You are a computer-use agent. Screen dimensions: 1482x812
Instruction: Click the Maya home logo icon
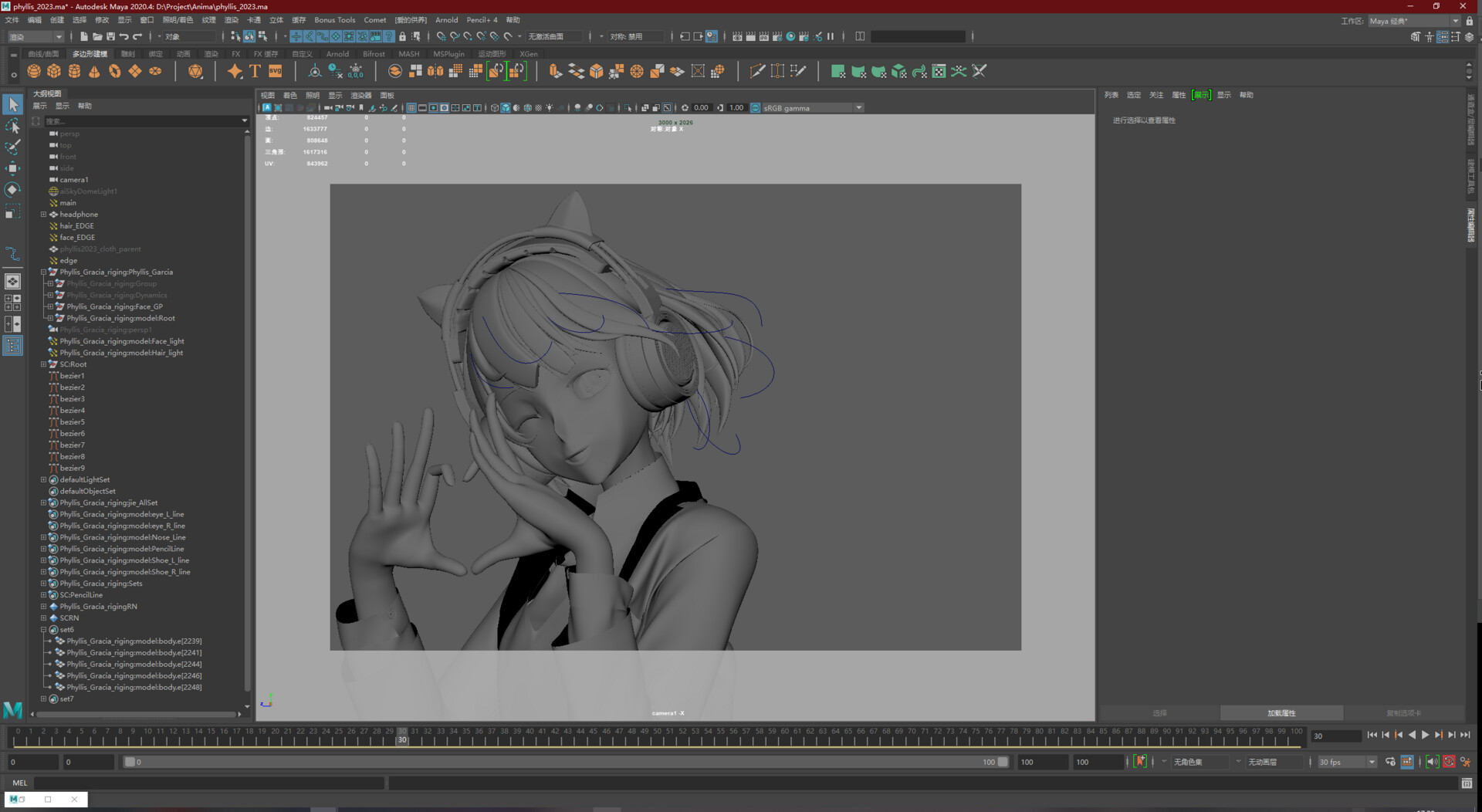(x=13, y=709)
